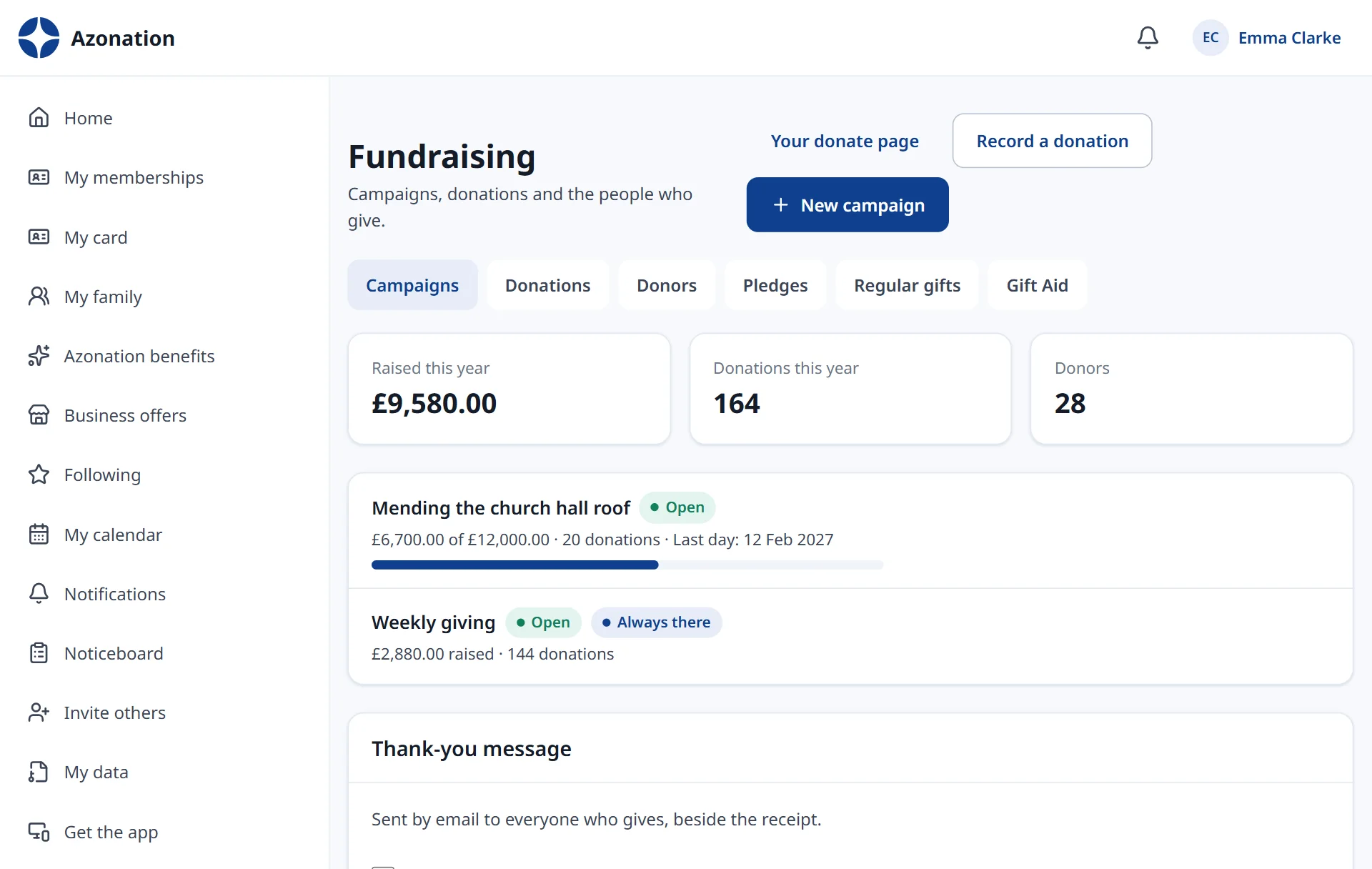The height and width of the screenshot is (869, 1372).
Task: Click the Azonation benefits sparkle icon
Action: [x=39, y=356]
